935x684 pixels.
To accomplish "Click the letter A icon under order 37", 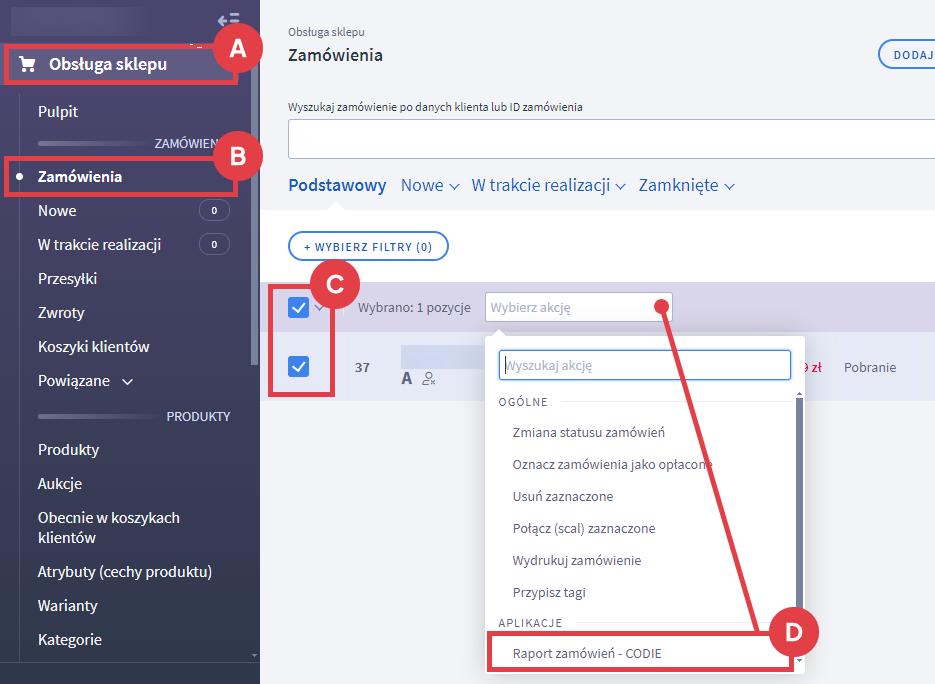I will [x=407, y=379].
